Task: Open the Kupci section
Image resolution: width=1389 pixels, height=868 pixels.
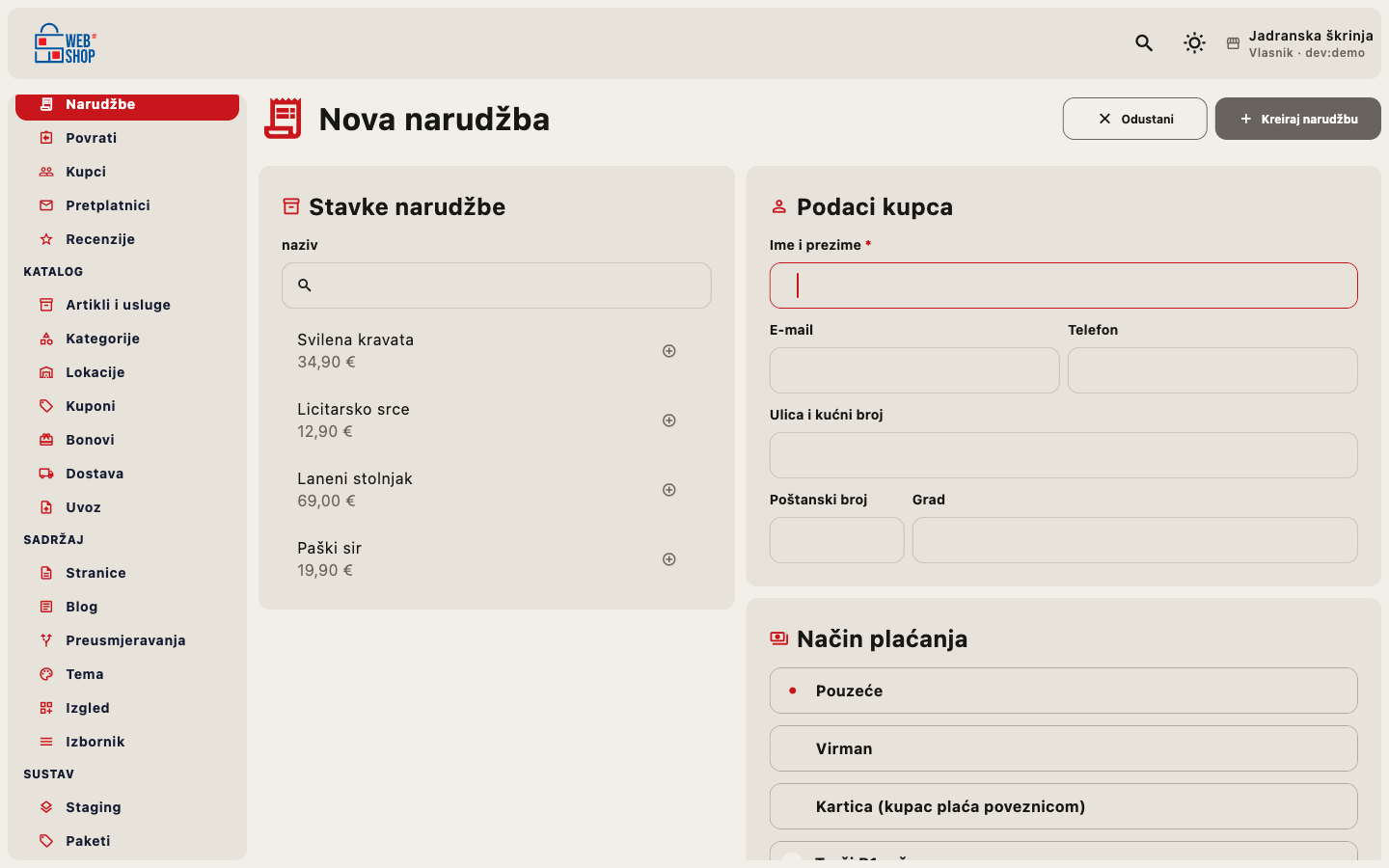Action: (x=127, y=172)
